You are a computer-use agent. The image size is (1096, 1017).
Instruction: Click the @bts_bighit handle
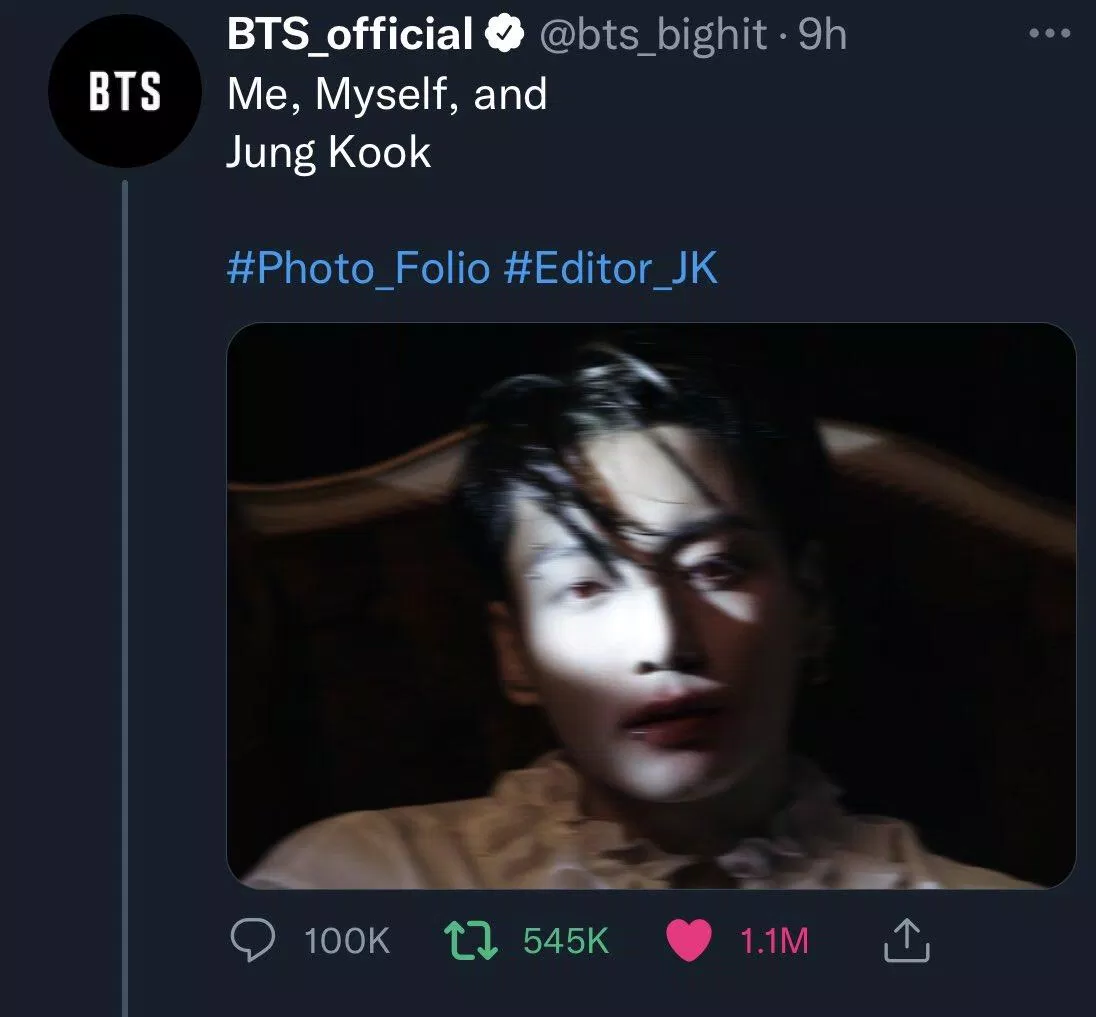[x=653, y=36]
